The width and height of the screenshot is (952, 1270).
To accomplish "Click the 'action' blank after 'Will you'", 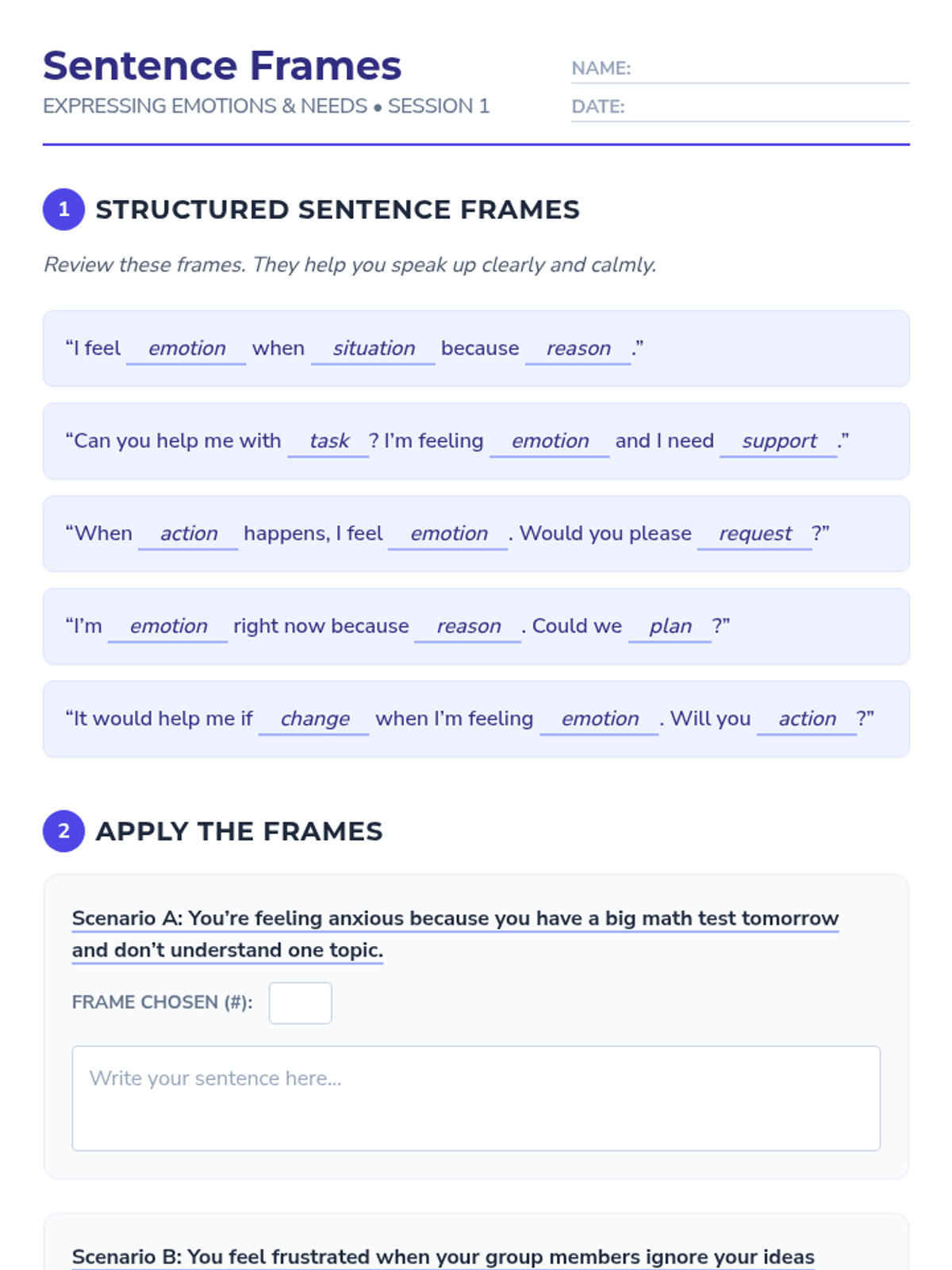I will (807, 719).
